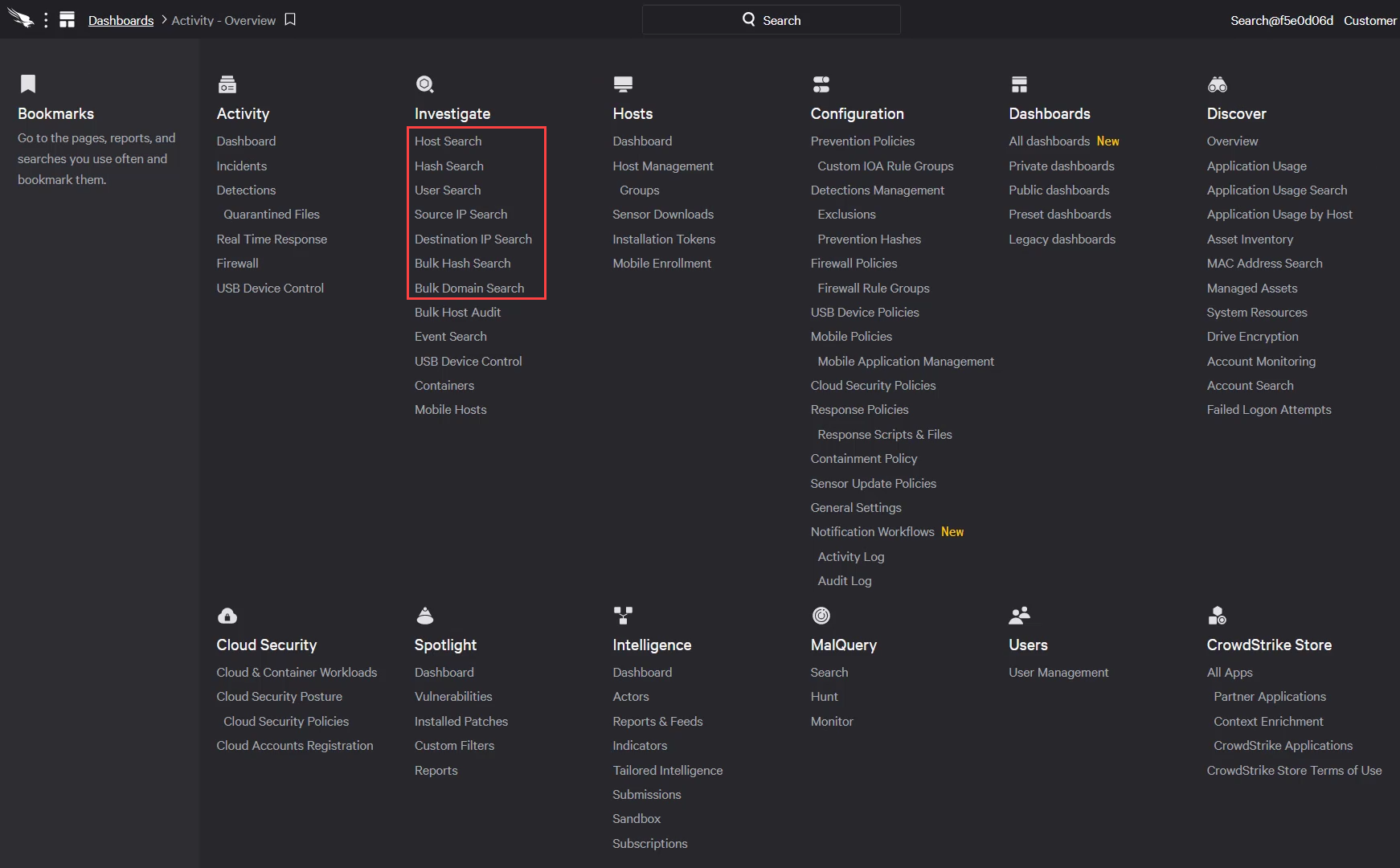Click the Users people icon
1400x868 pixels.
1019,616
